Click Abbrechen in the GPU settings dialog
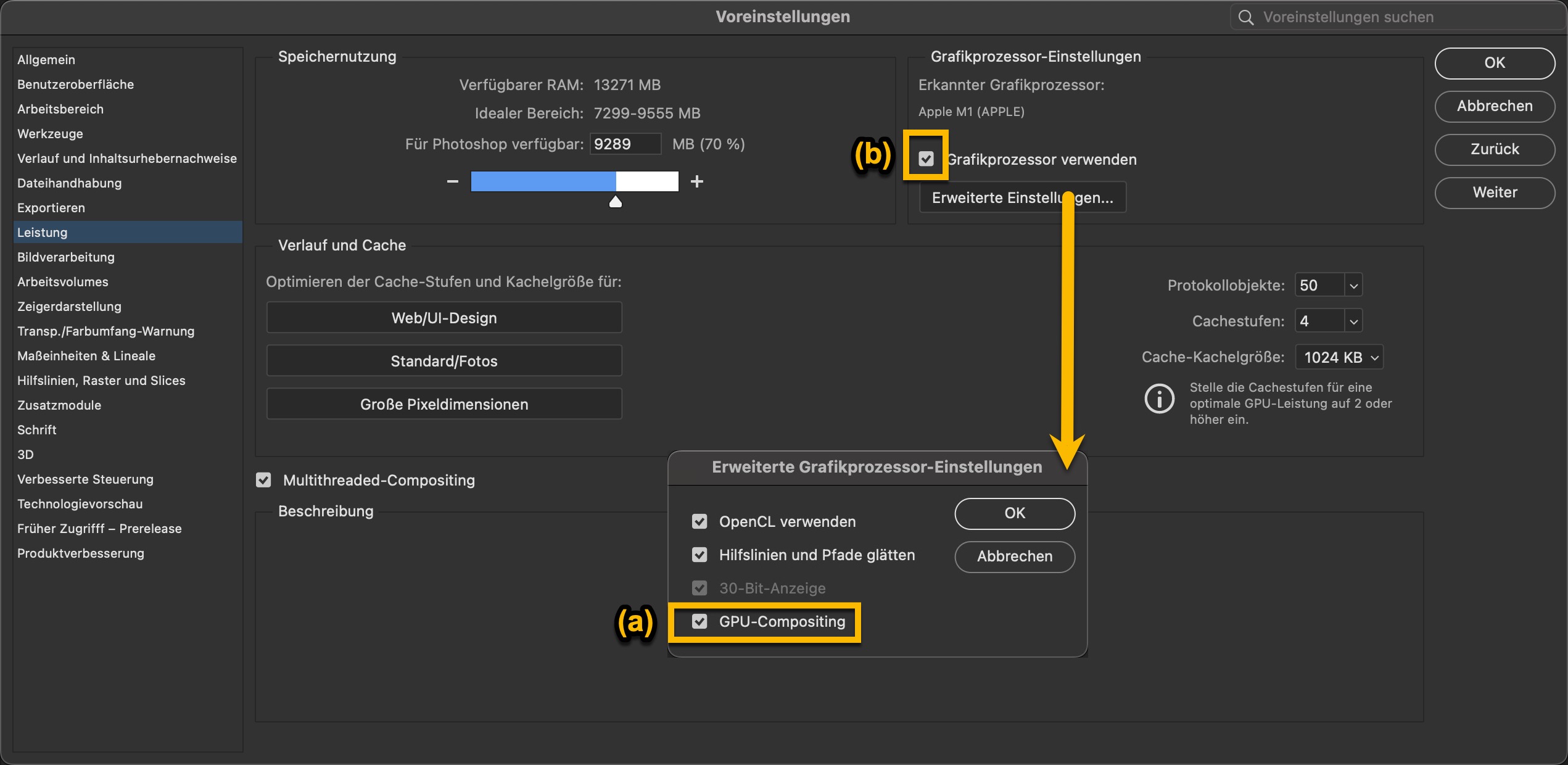This screenshot has width=1568, height=765. point(1014,556)
